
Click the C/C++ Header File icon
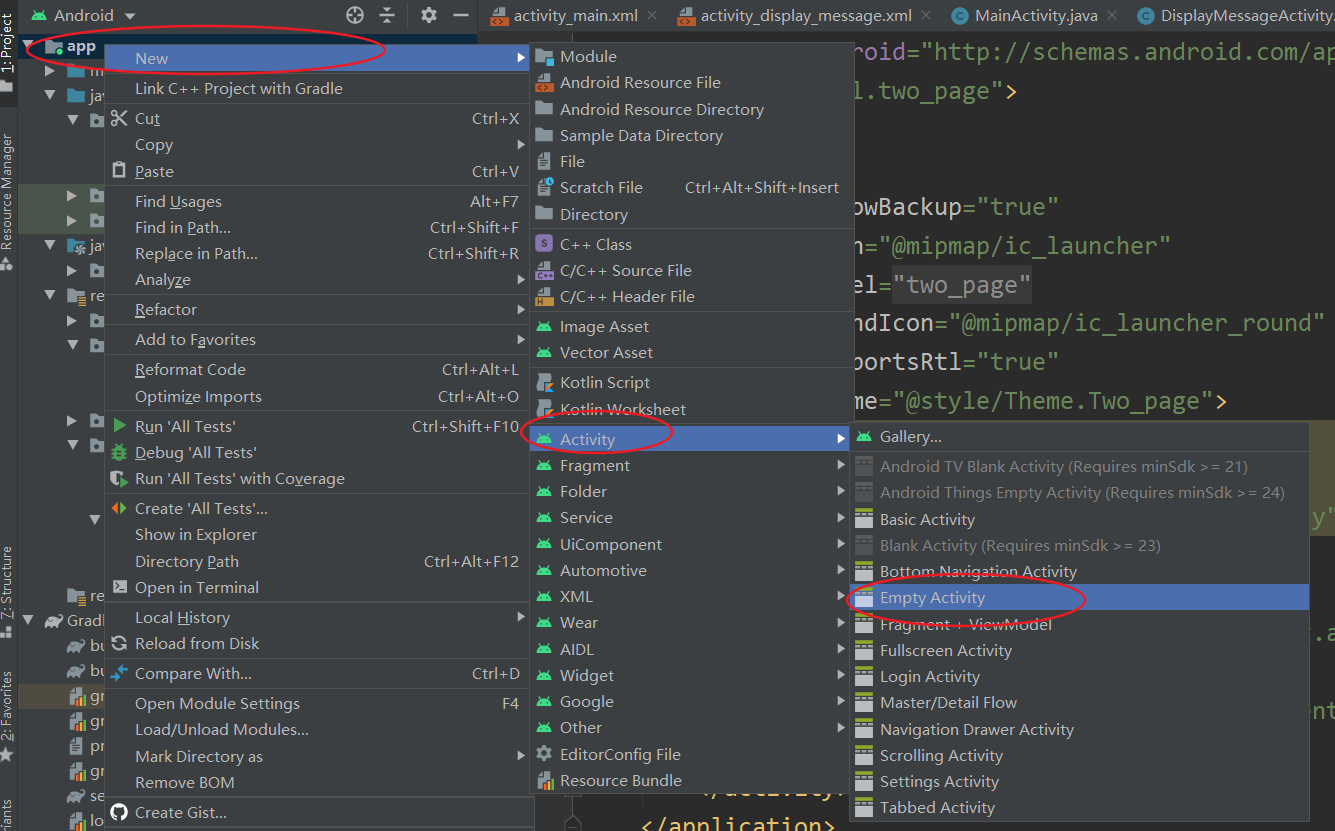point(544,296)
